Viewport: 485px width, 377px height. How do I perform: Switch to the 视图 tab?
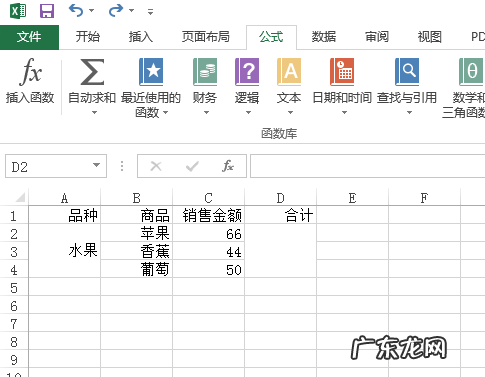click(x=430, y=37)
